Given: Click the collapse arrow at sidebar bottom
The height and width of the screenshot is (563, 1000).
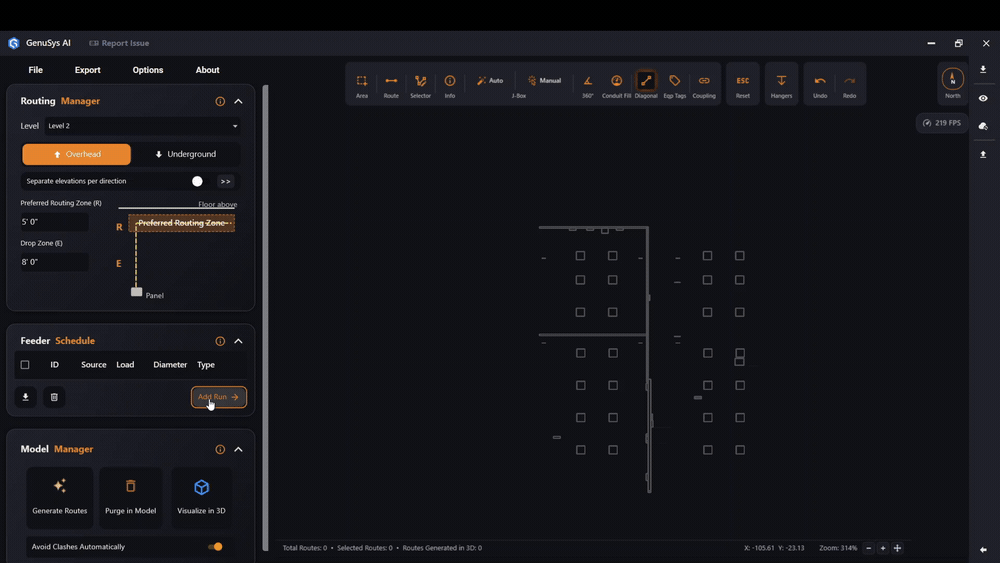Looking at the screenshot, I should 983,550.
